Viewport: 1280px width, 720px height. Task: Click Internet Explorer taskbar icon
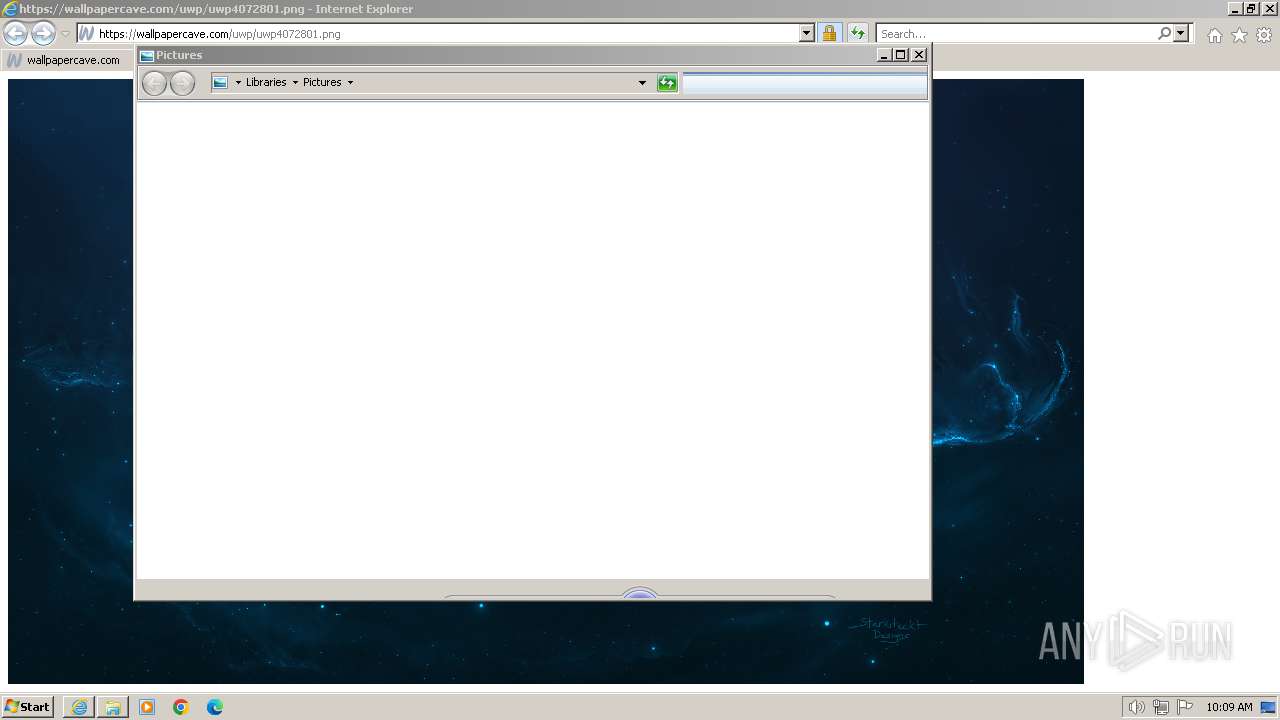pos(79,707)
